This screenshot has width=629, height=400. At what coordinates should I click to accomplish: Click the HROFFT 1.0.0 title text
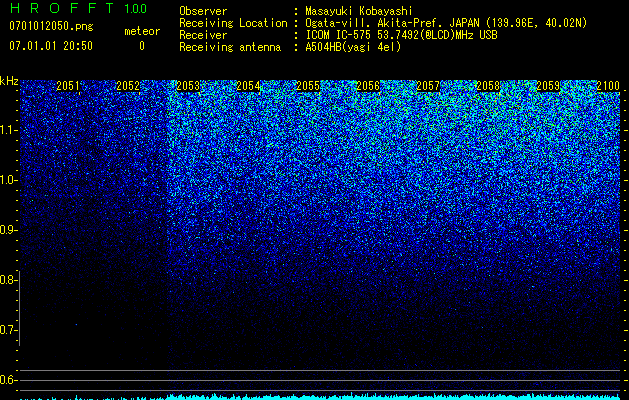pos(78,8)
